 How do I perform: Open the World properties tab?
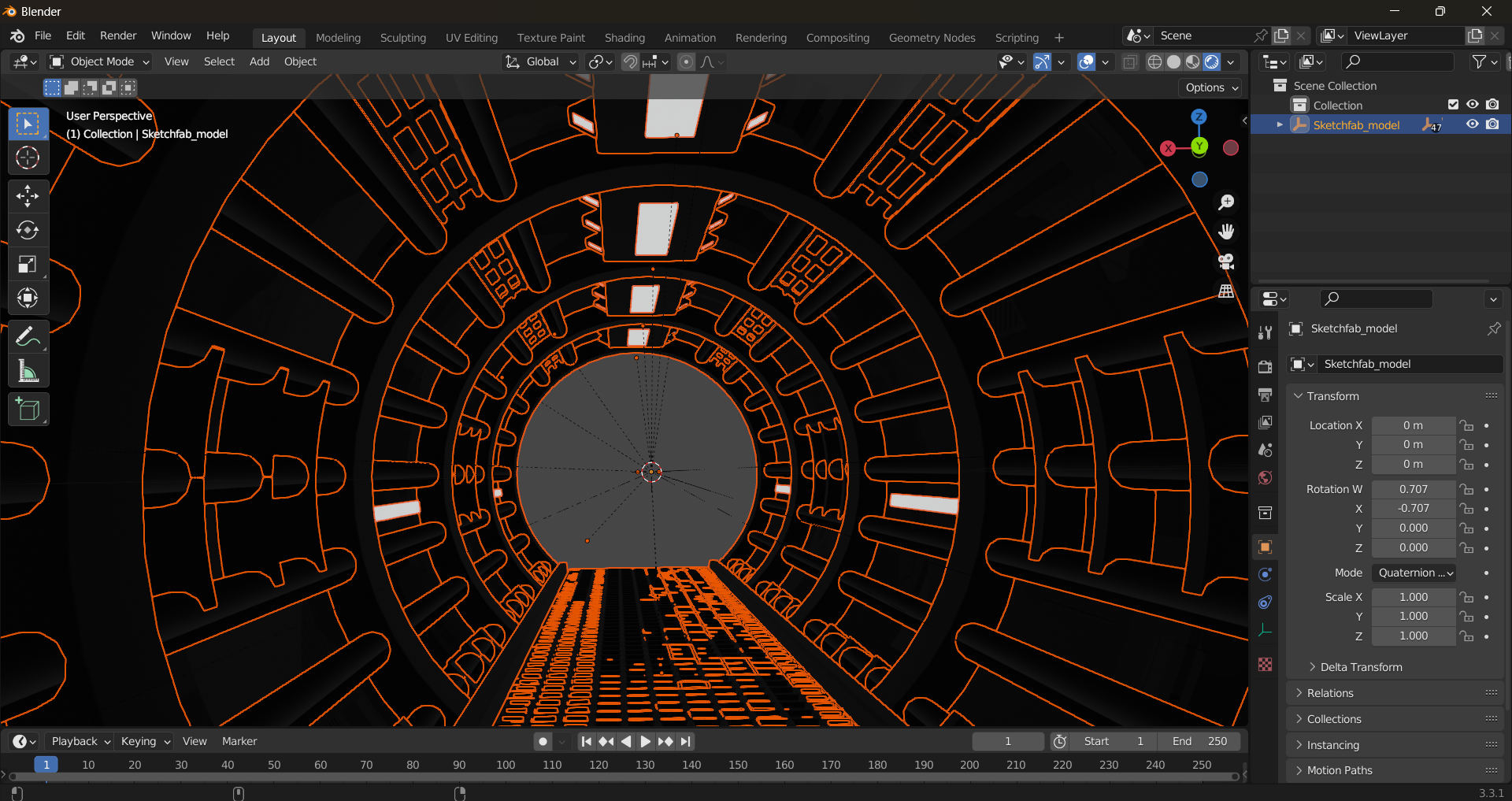click(x=1266, y=477)
